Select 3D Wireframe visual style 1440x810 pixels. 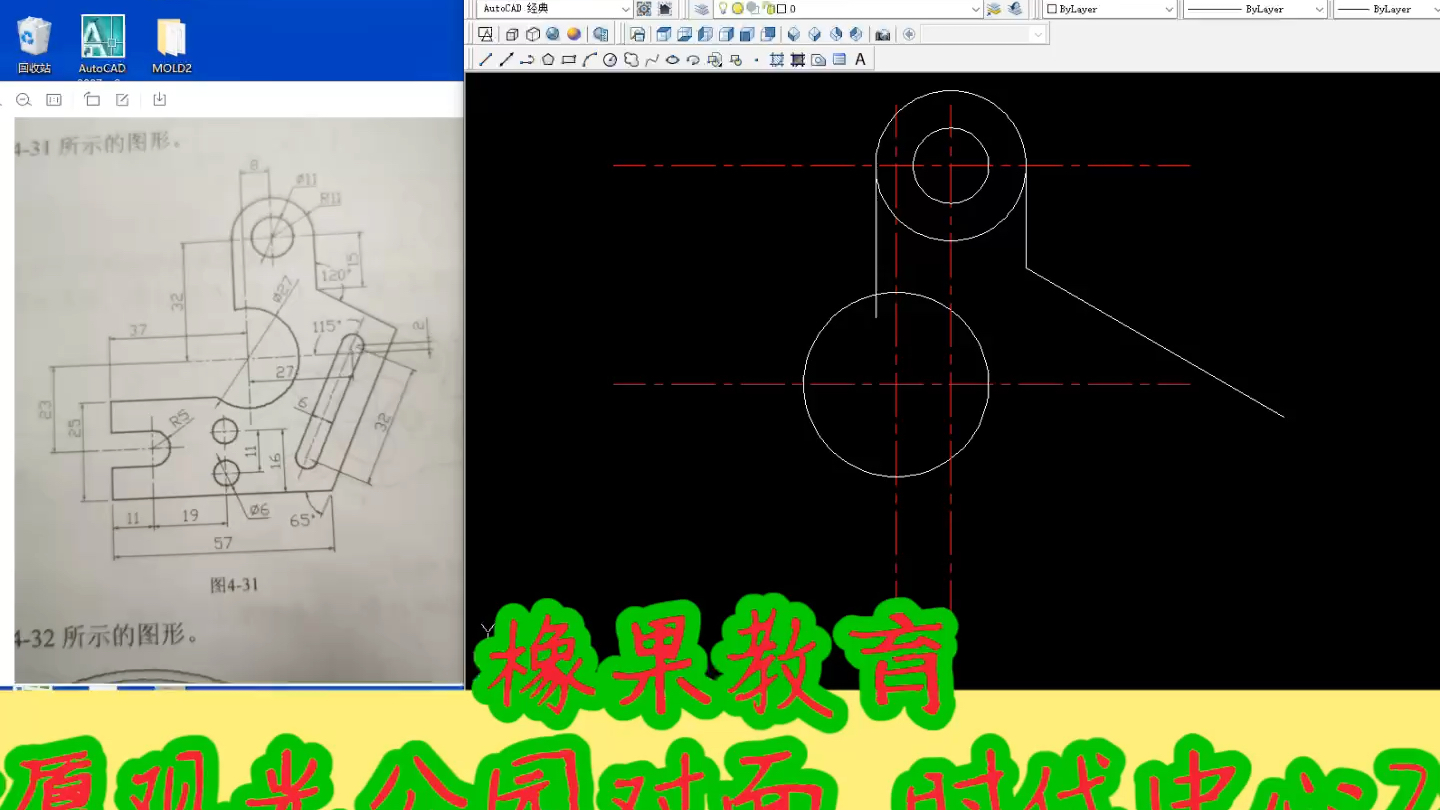point(512,34)
